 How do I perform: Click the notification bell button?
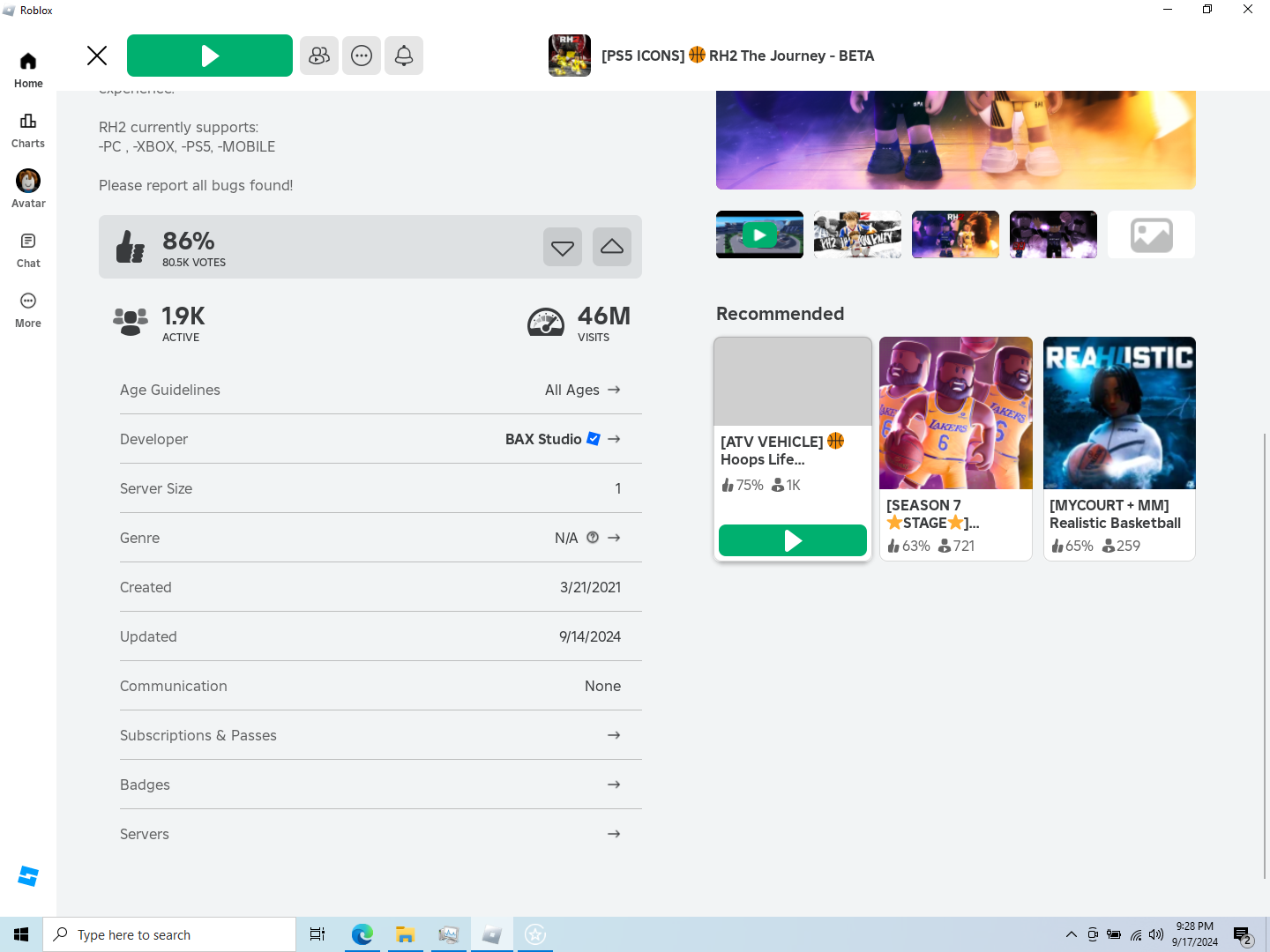404,56
